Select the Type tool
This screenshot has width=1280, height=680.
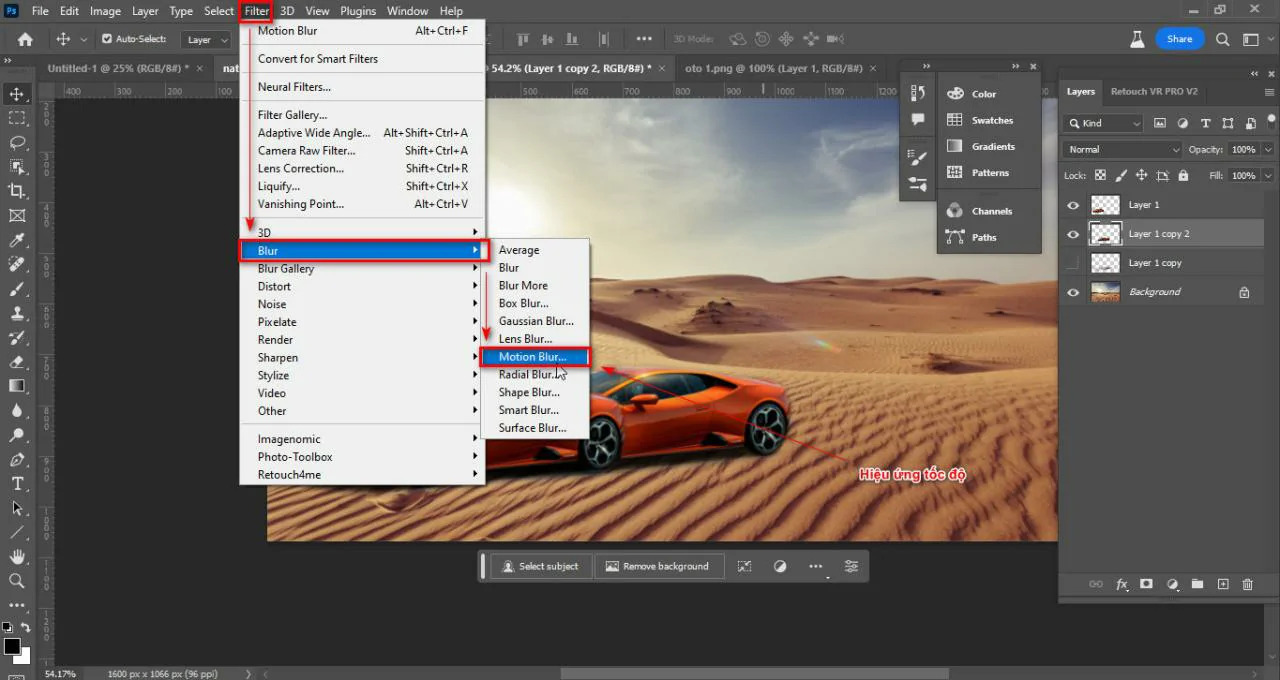[x=16, y=484]
